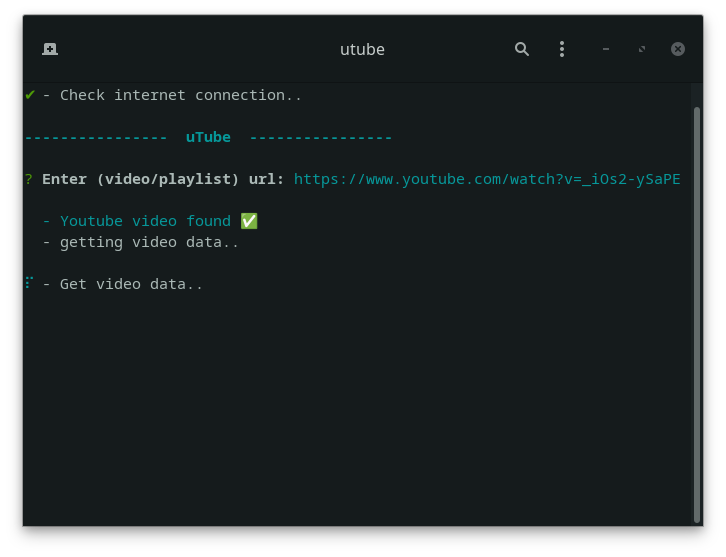Click the 'Check internet connection..' line

coord(181,95)
